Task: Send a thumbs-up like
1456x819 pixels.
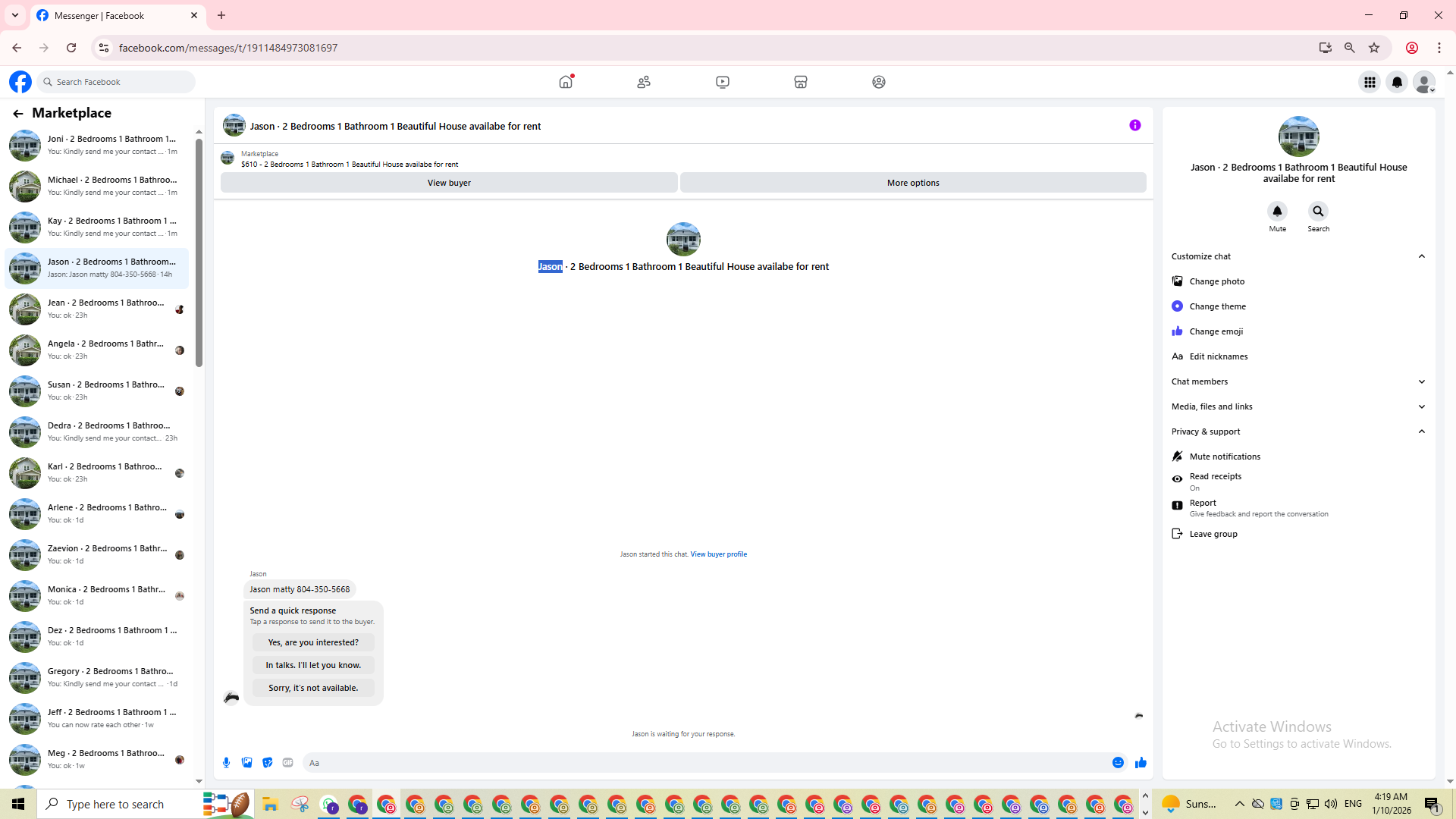Action: [x=1141, y=763]
